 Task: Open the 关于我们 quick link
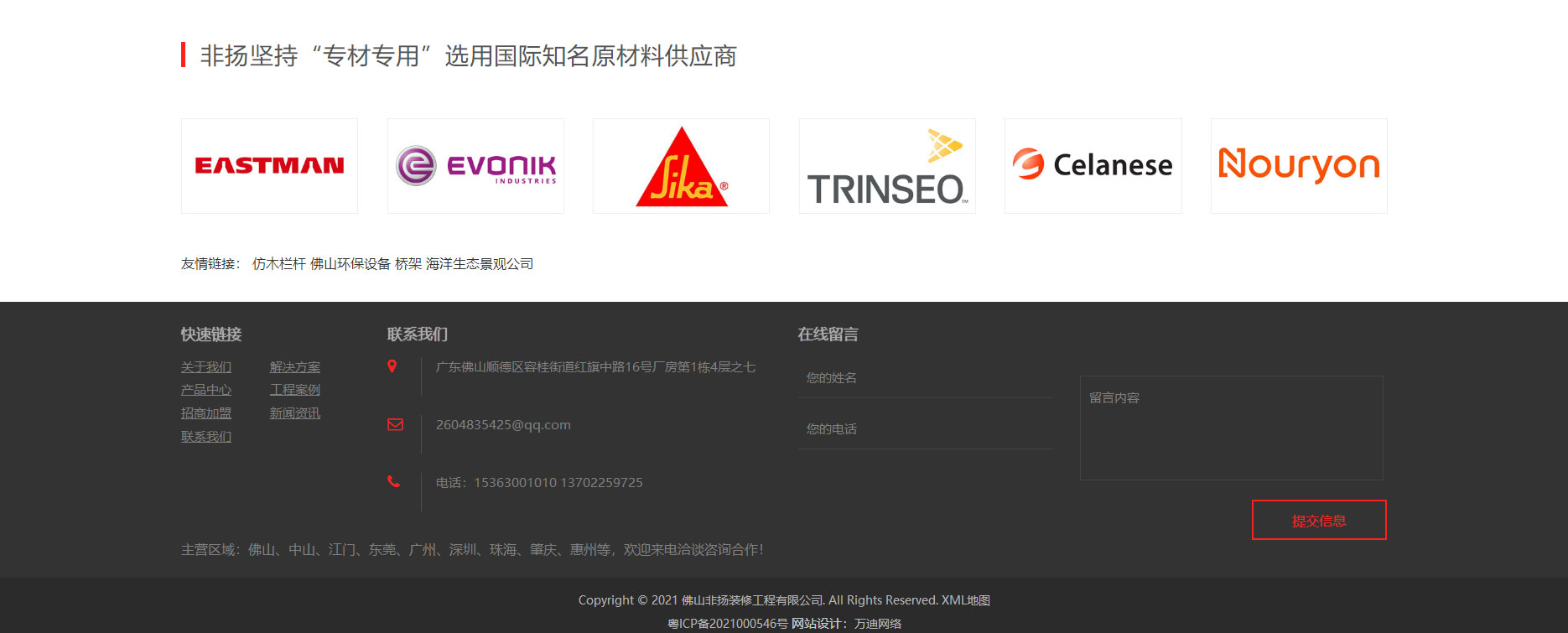[206, 367]
